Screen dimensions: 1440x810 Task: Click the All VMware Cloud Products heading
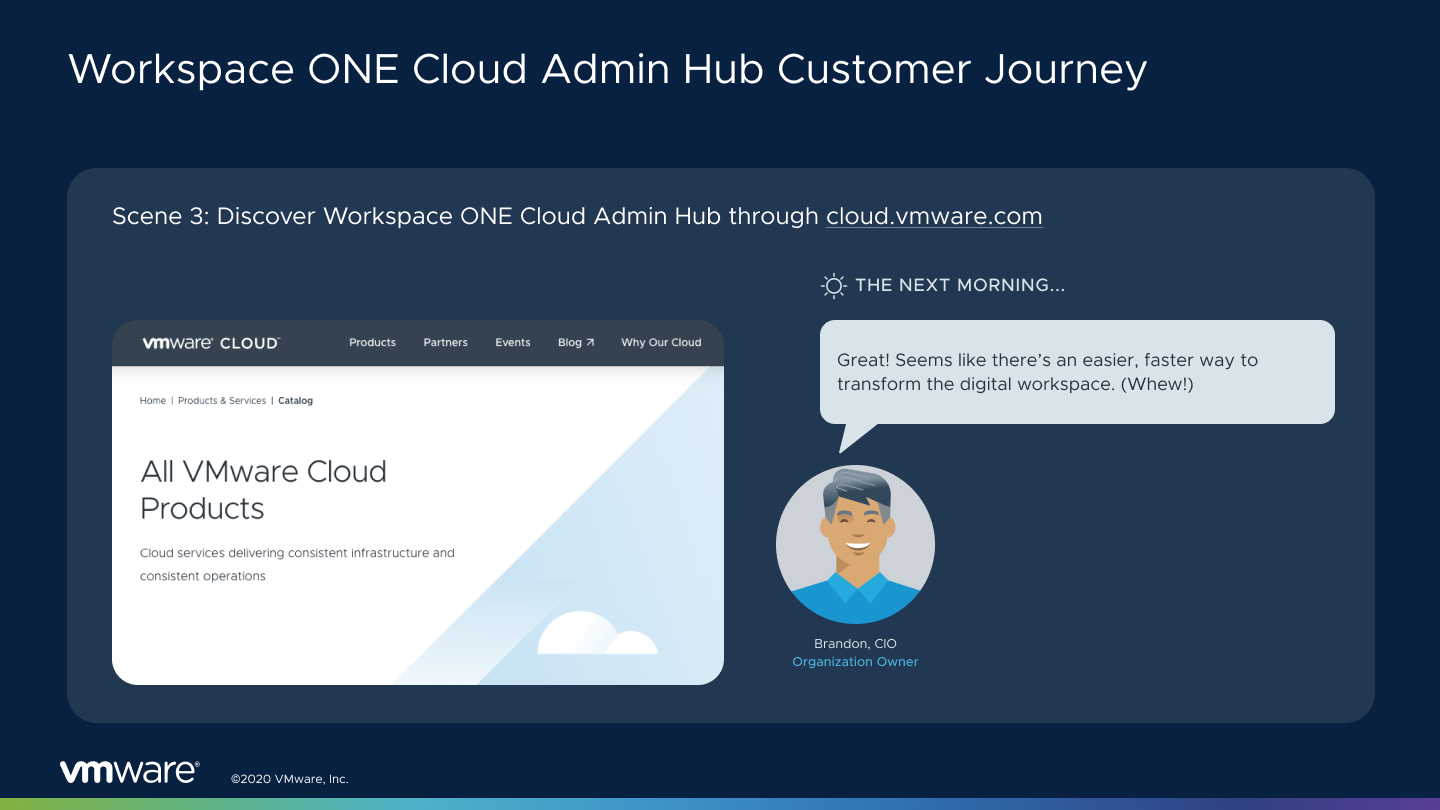tap(263, 489)
